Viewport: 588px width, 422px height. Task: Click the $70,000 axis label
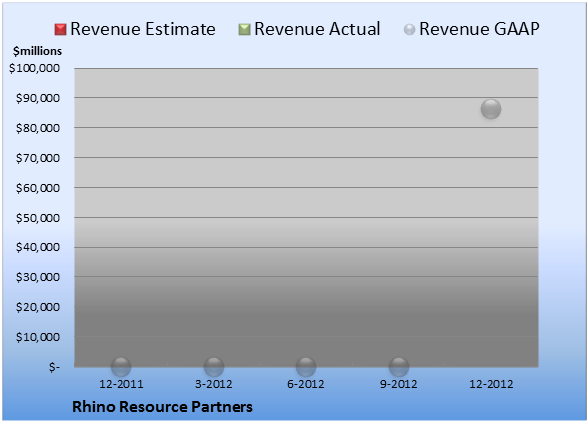tap(38, 158)
